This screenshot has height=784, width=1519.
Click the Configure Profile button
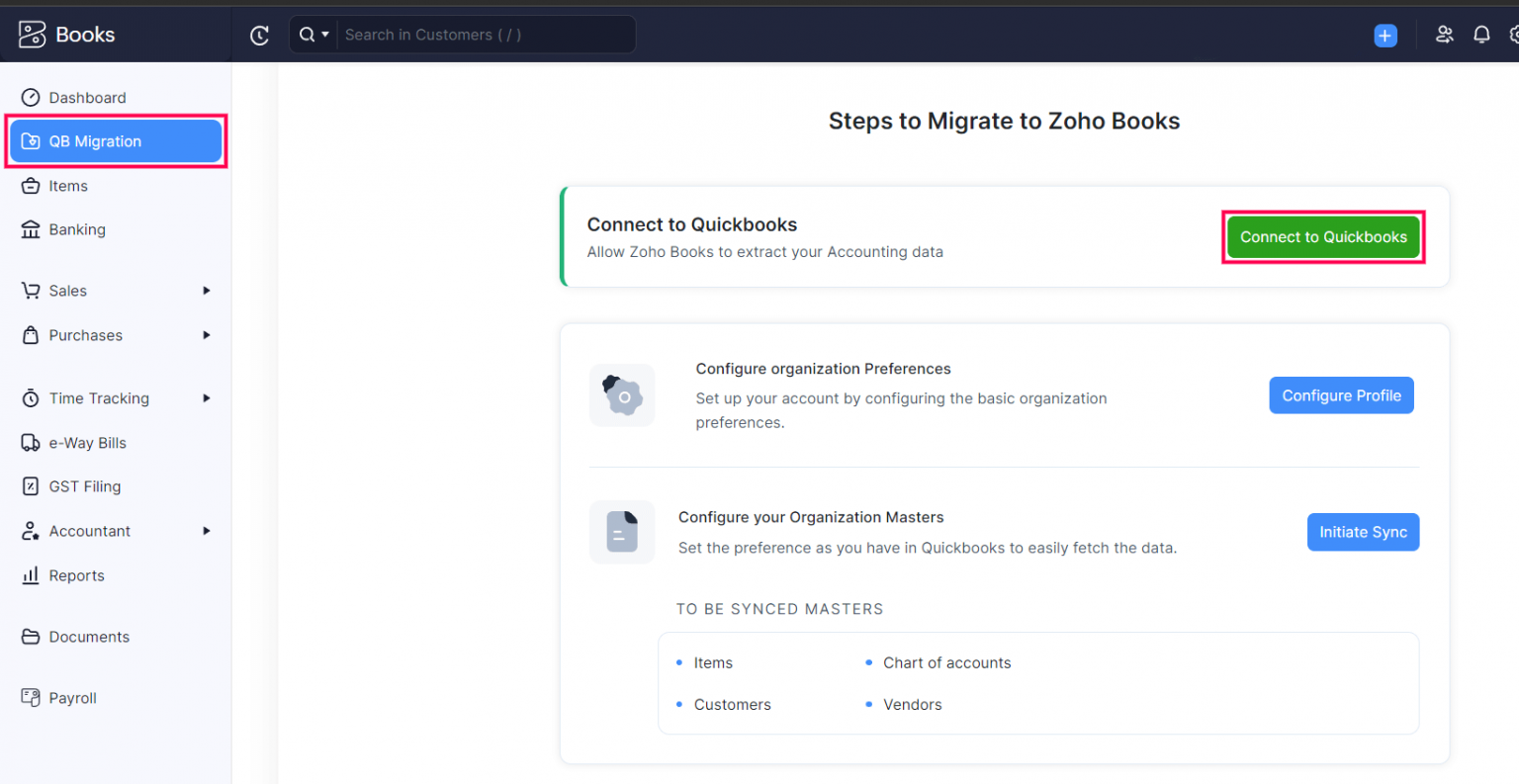1341,394
